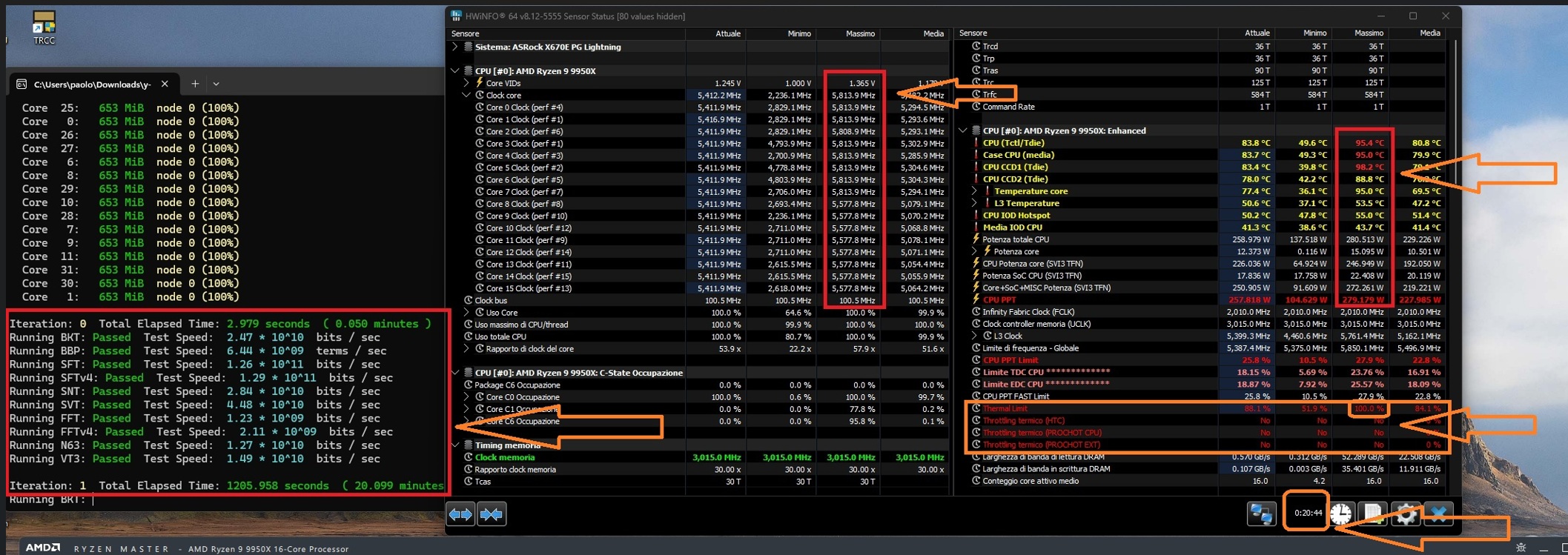Open the terminal new-tab dropdown arrow
Screen dimensions: 1568x555
(216, 84)
